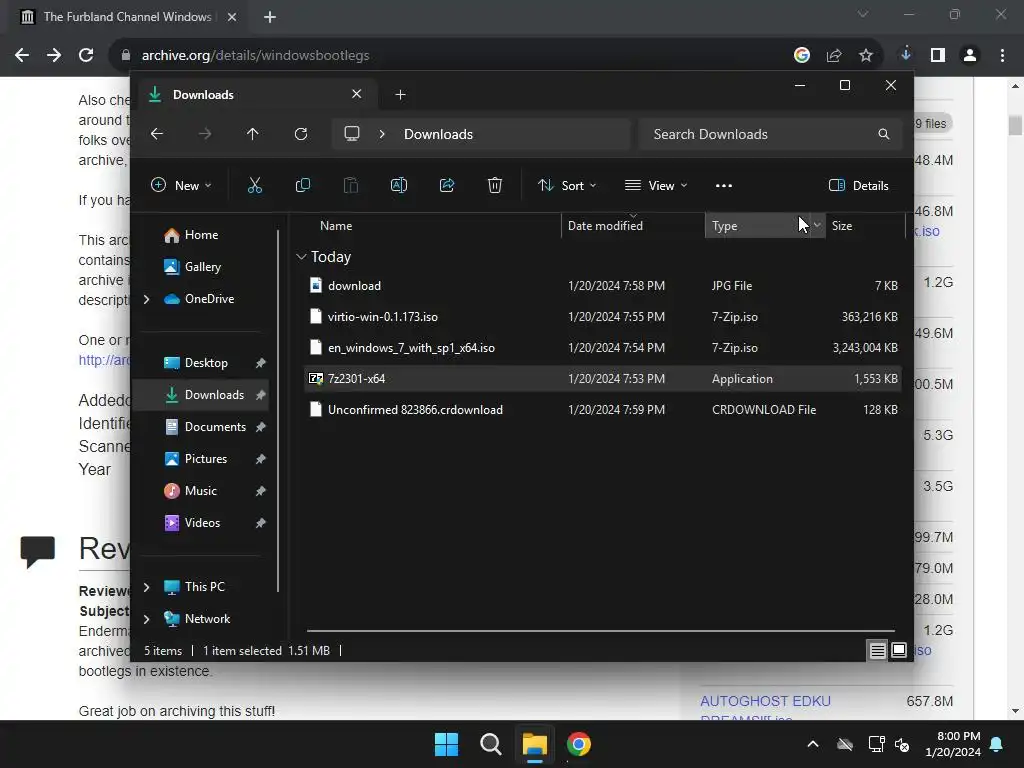Switch to large thumbnails view icon in status bar
This screenshot has height=768, width=1024.
pyautogui.click(x=899, y=650)
